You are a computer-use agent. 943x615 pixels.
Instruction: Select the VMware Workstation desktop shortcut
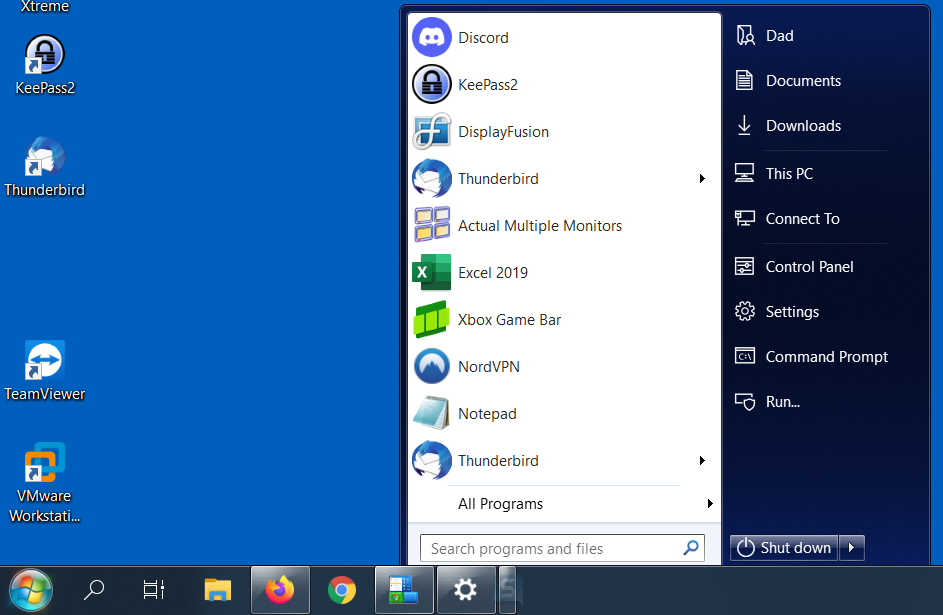point(45,483)
